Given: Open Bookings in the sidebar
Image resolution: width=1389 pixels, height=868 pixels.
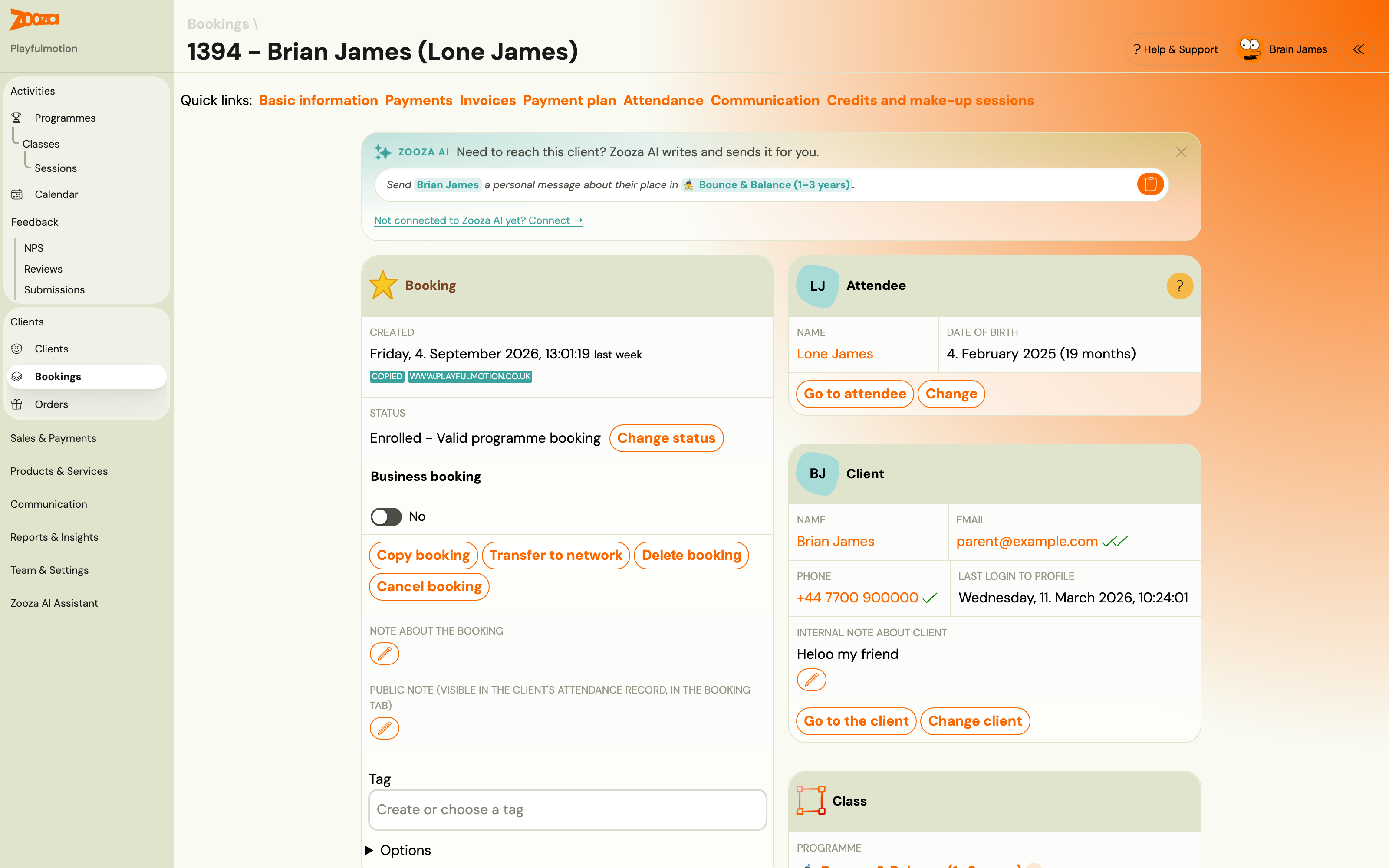Looking at the screenshot, I should (x=87, y=377).
